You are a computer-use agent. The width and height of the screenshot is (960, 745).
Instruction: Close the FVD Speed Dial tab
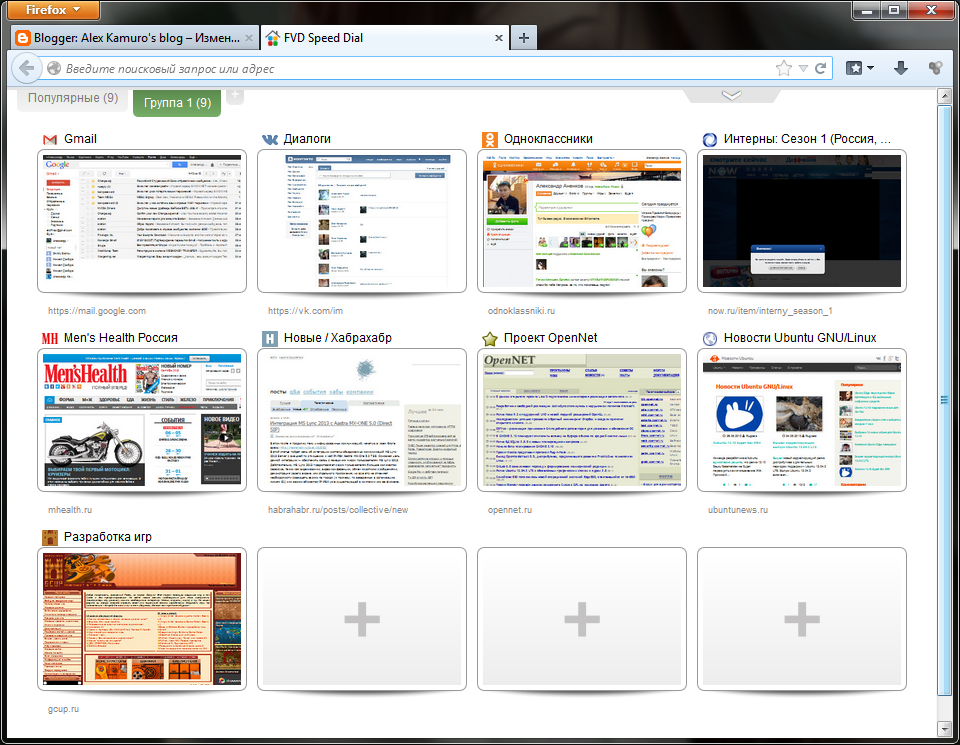click(498, 38)
